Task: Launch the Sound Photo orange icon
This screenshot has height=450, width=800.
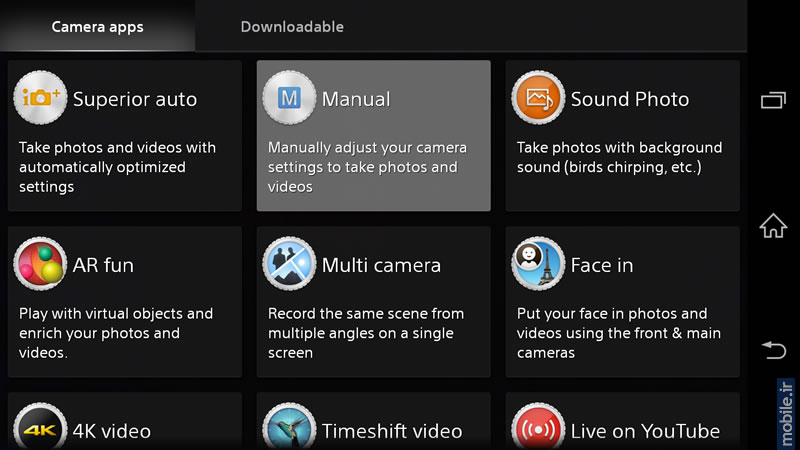Action: click(538, 97)
